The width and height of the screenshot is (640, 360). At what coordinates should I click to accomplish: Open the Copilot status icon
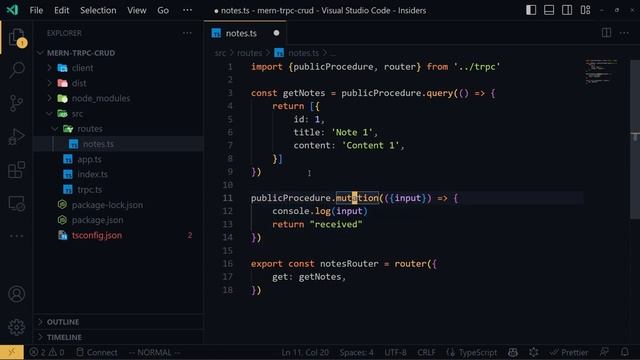pos(513,352)
